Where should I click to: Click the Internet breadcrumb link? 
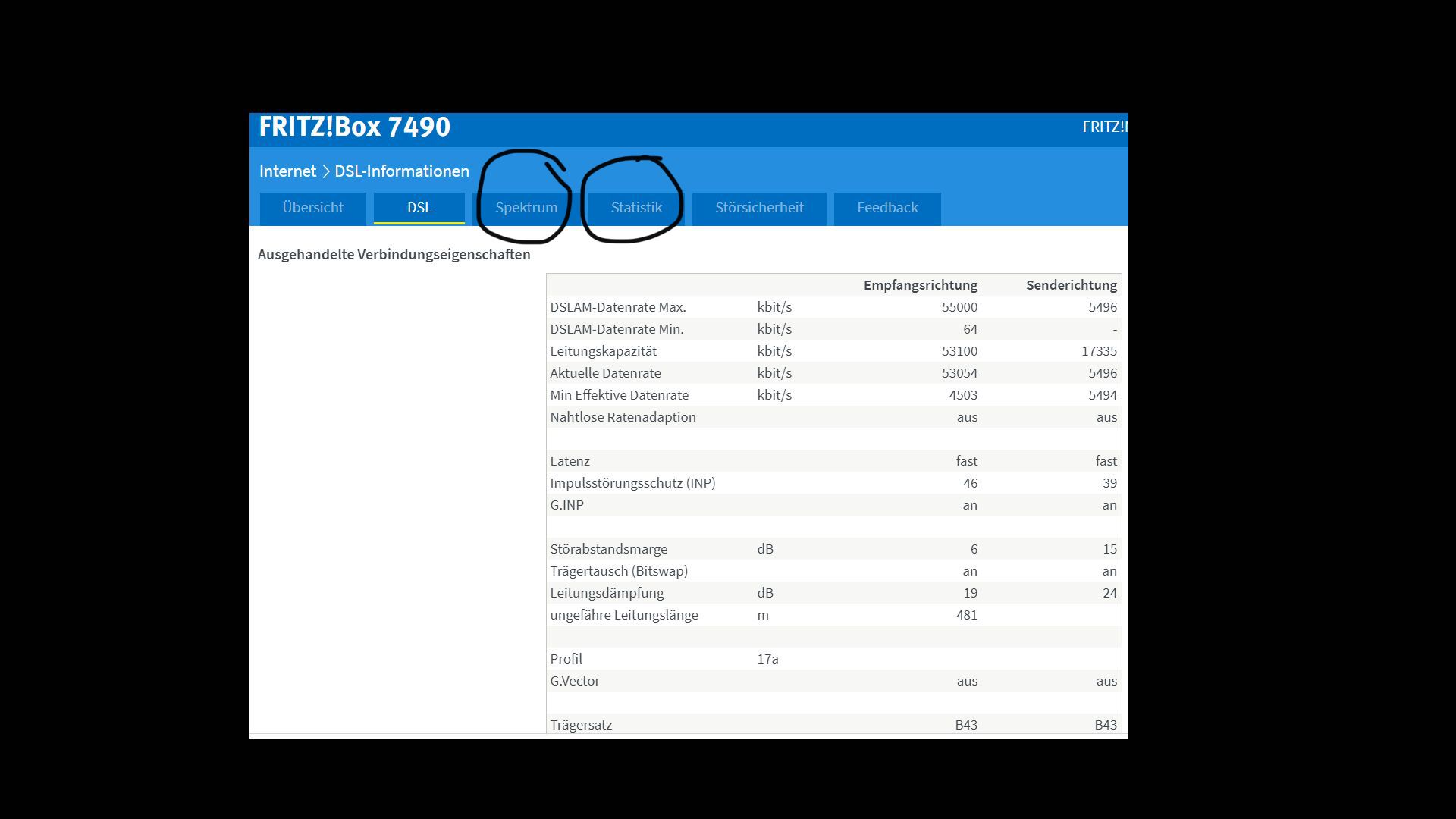pyautogui.click(x=287, y=171)
